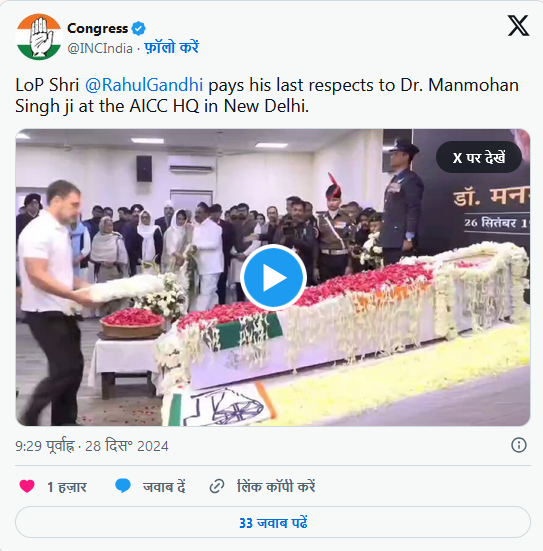Open the Congress account name
This screenshot has height=551, width=543.
click(97, 28)
